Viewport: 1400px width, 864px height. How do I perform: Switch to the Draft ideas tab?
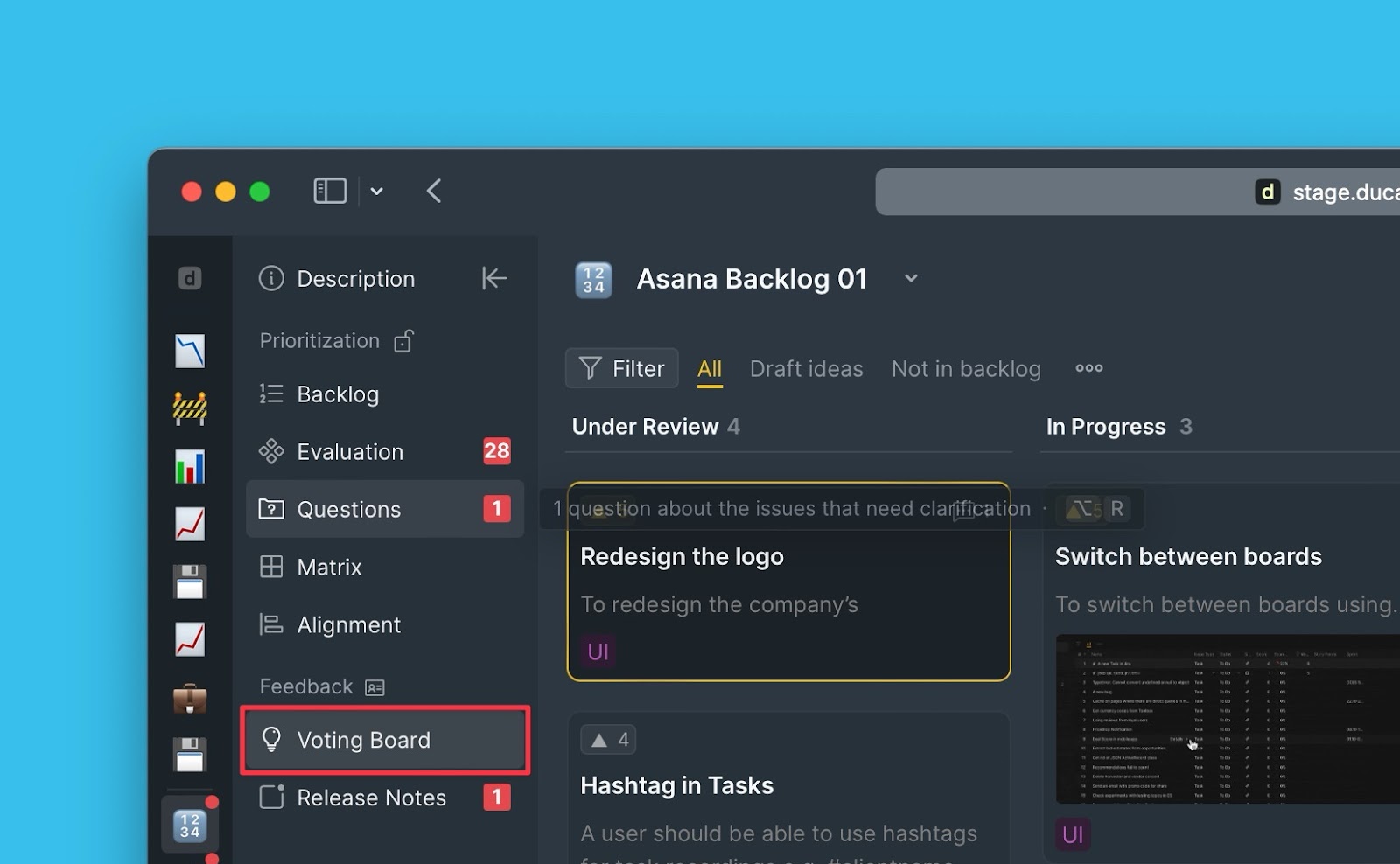point(806,369)
